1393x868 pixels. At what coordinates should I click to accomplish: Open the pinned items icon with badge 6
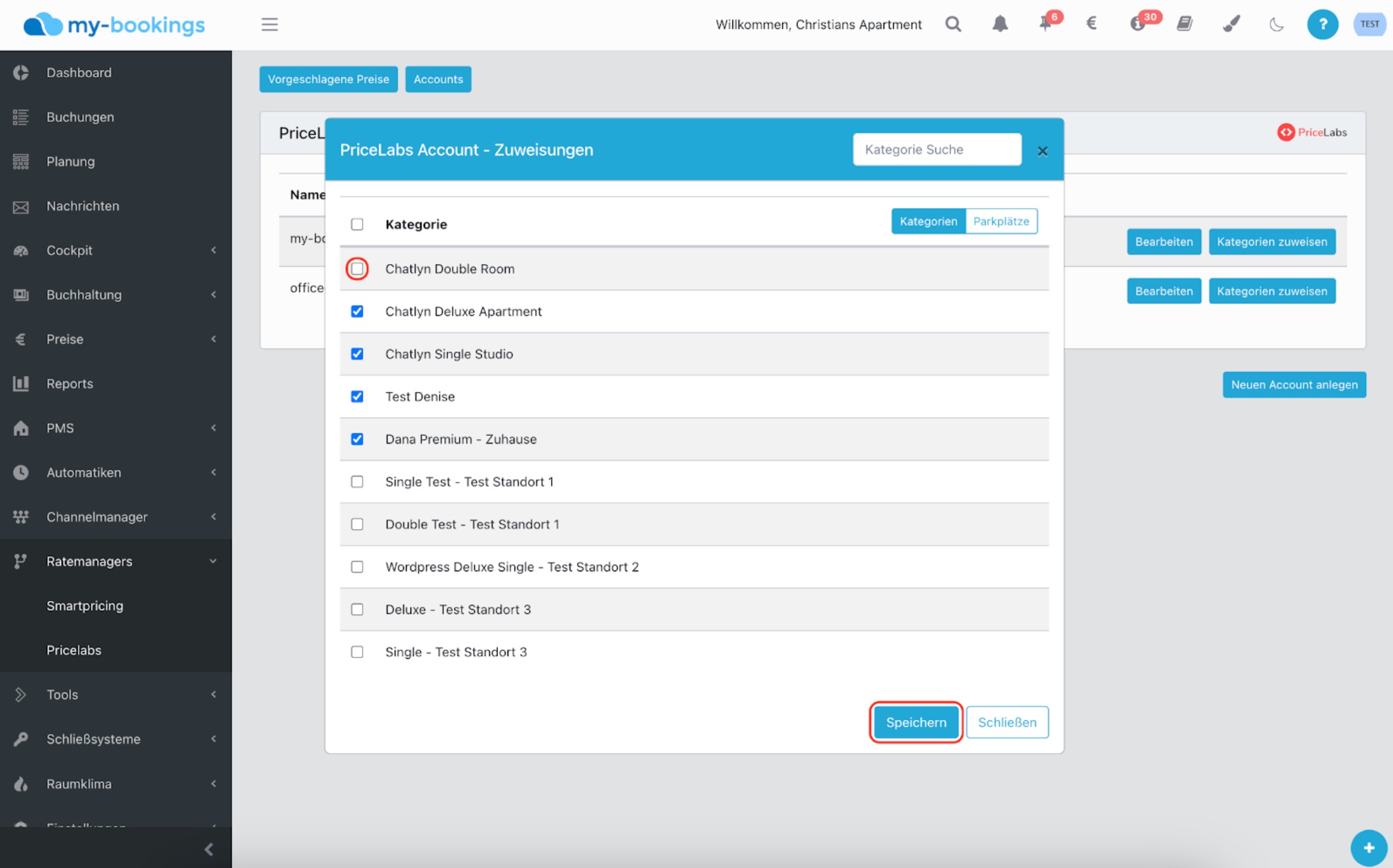(1047, 23)
